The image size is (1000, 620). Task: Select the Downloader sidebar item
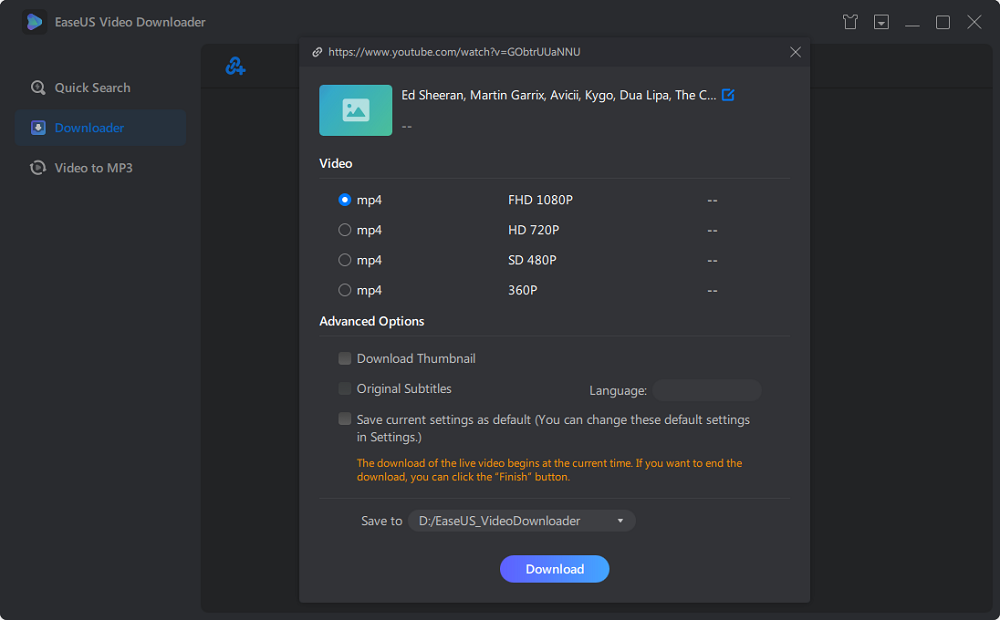(89, 128)
